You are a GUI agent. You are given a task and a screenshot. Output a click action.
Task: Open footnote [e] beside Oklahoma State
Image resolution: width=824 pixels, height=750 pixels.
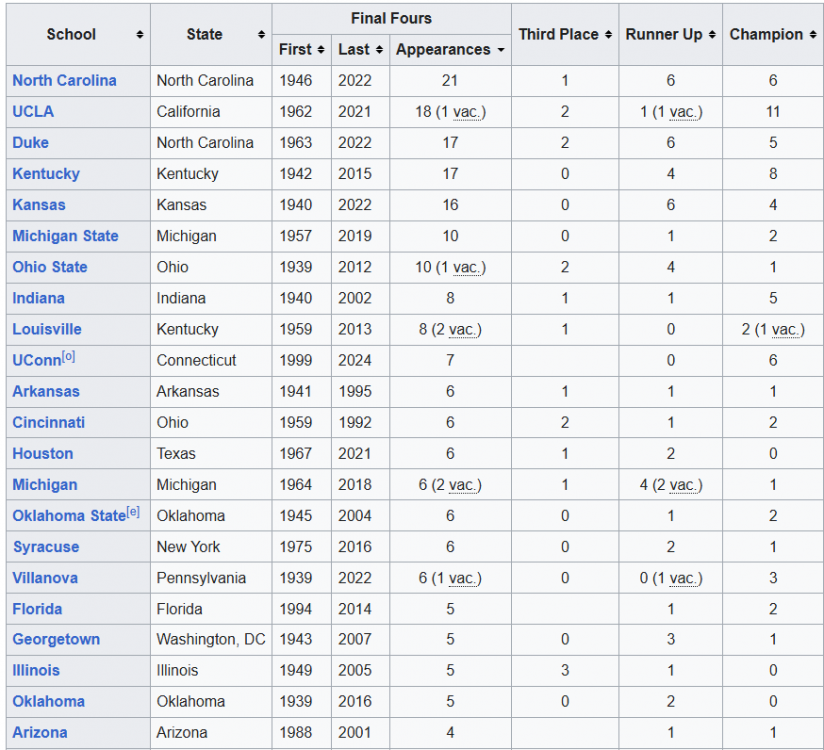point(133,512)
